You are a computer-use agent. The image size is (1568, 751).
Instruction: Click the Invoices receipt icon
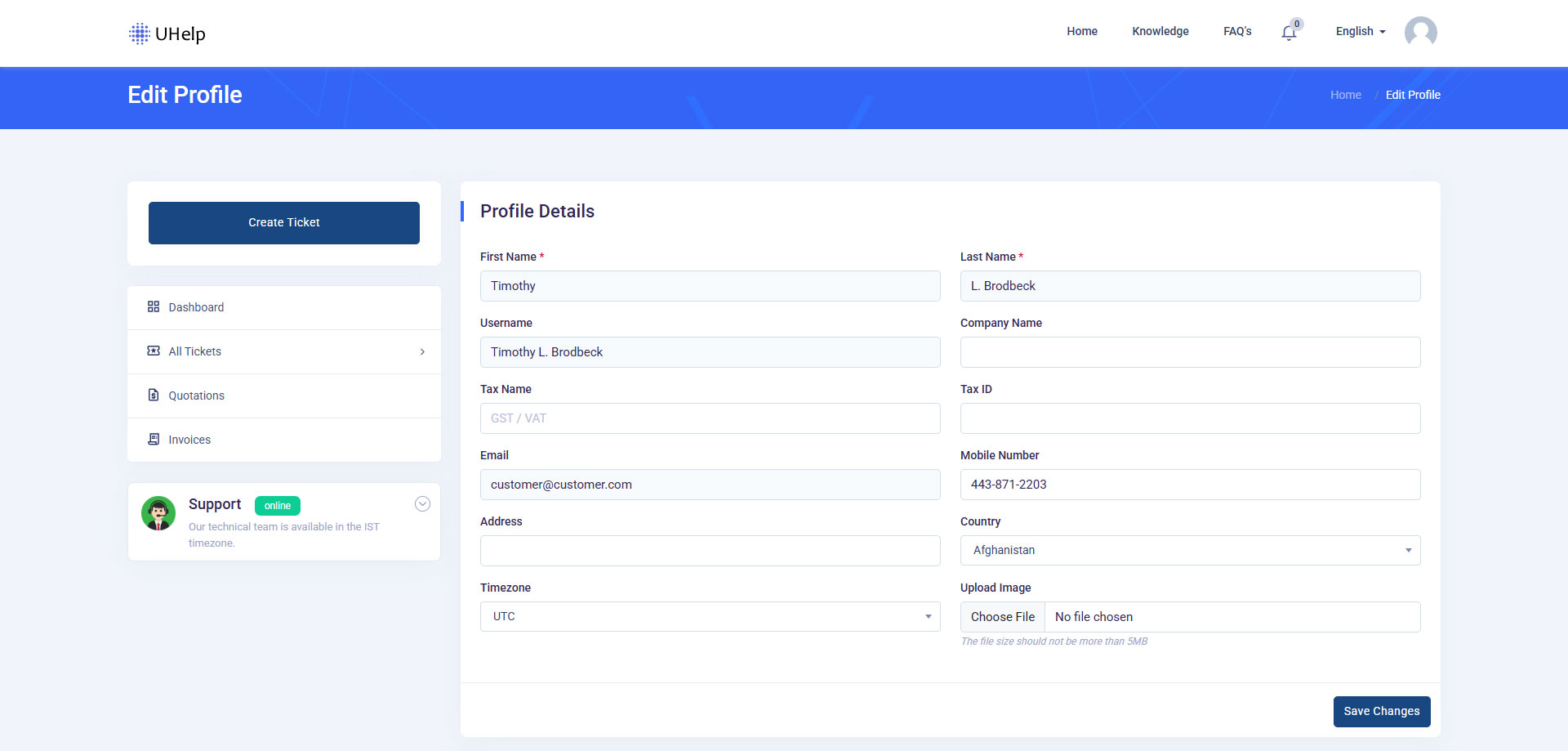click(154, 440)
